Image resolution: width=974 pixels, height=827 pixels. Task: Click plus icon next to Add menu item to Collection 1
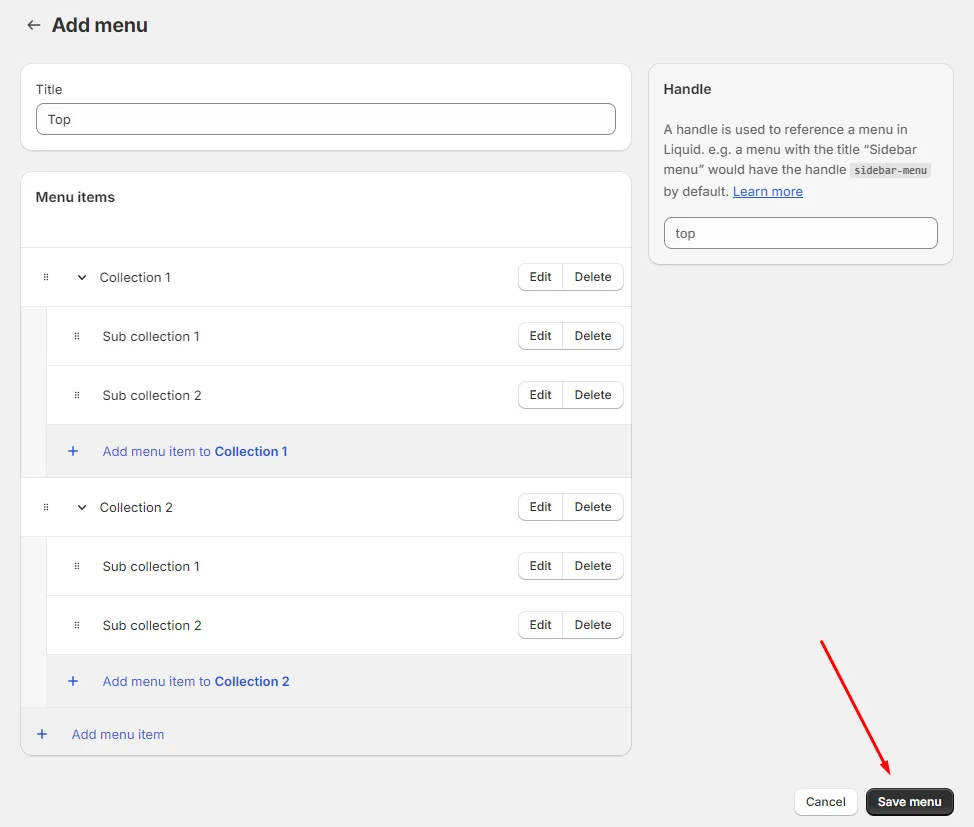[73, 451]
